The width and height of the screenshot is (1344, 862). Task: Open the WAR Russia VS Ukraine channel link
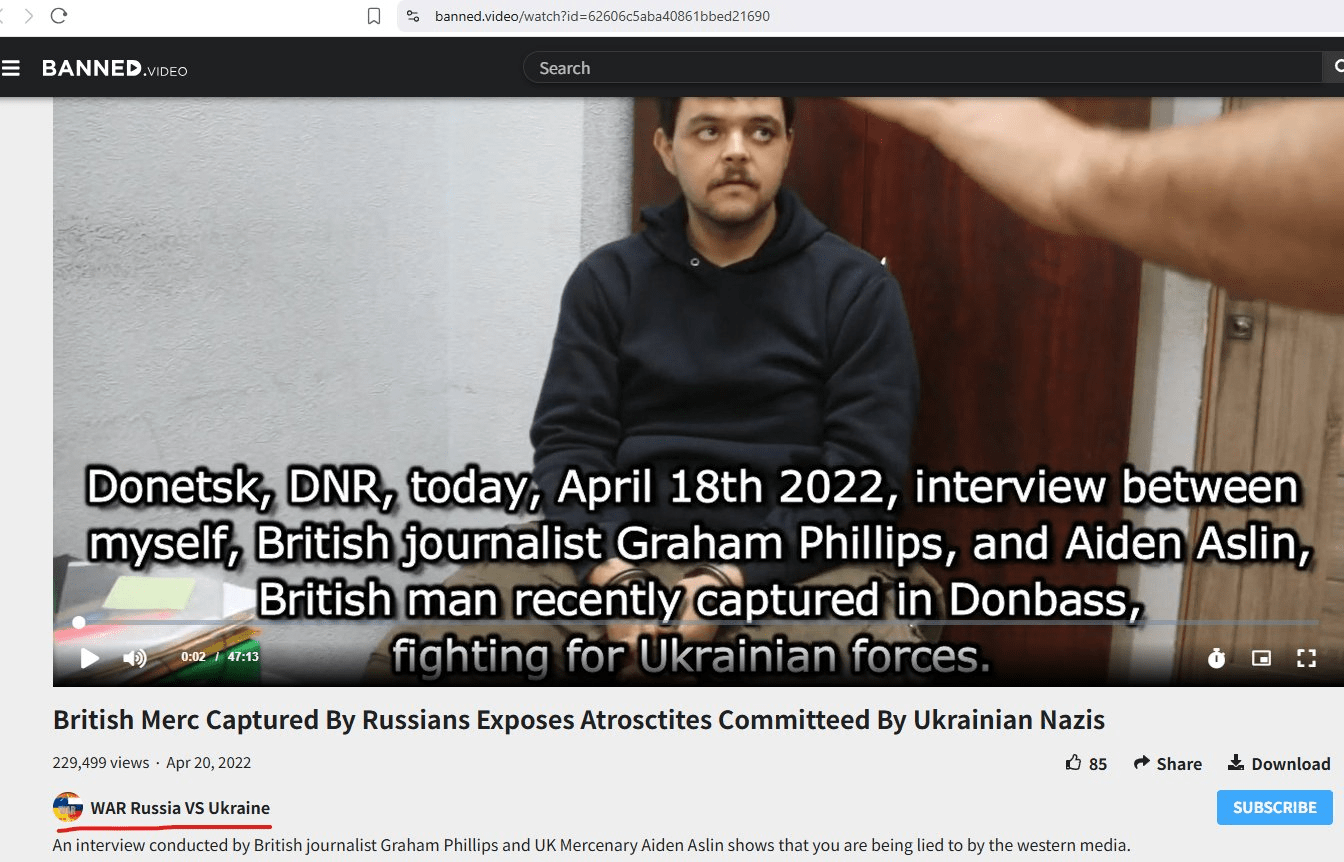click(180, 808)
